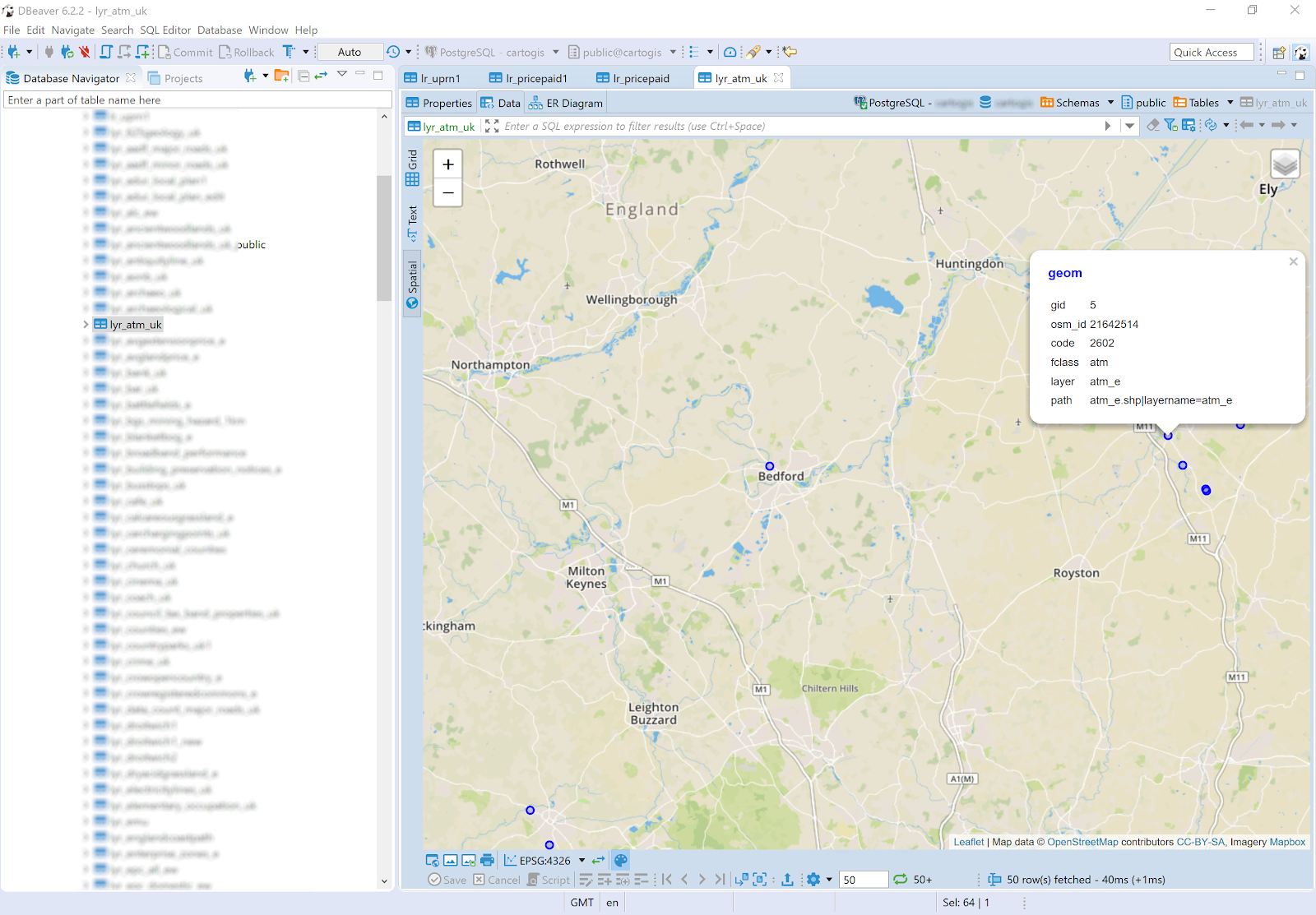This screenshot has width=1316, height=915.
Task: Click the color palette icon below map
Action: coord(621,860)
